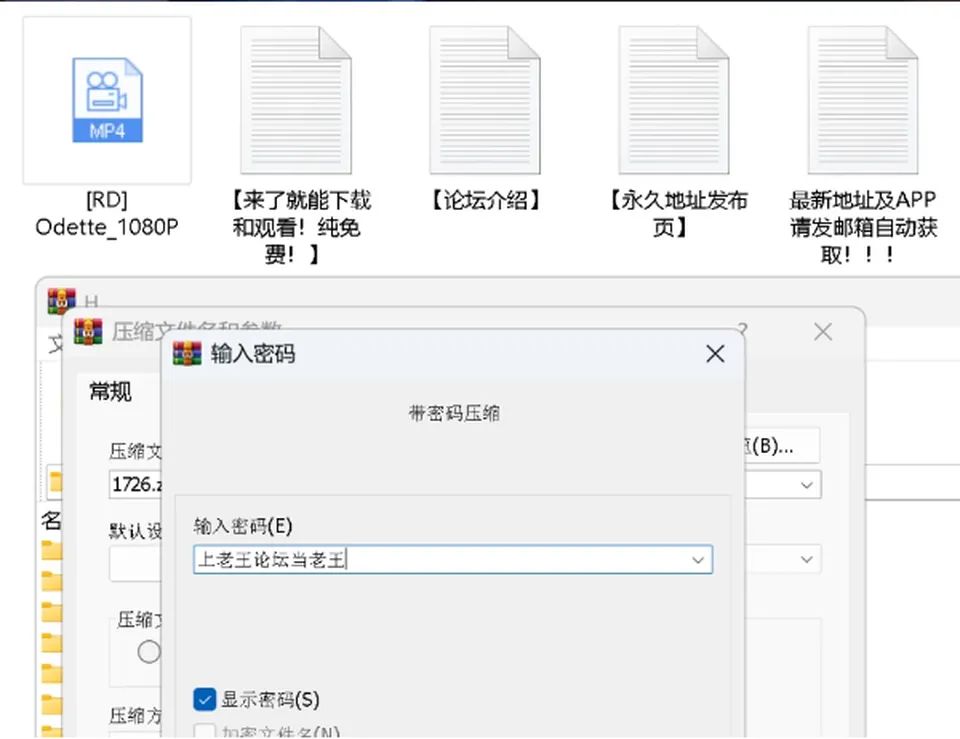Click the WinRAR icon in 输入密码 title bar
The width and height of the screenshot is (960, 739).
click(187, 354)
